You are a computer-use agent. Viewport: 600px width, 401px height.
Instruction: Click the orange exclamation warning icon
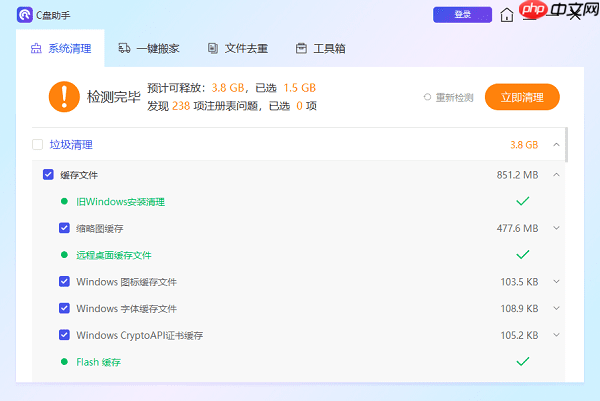click(x=64, y=97)
